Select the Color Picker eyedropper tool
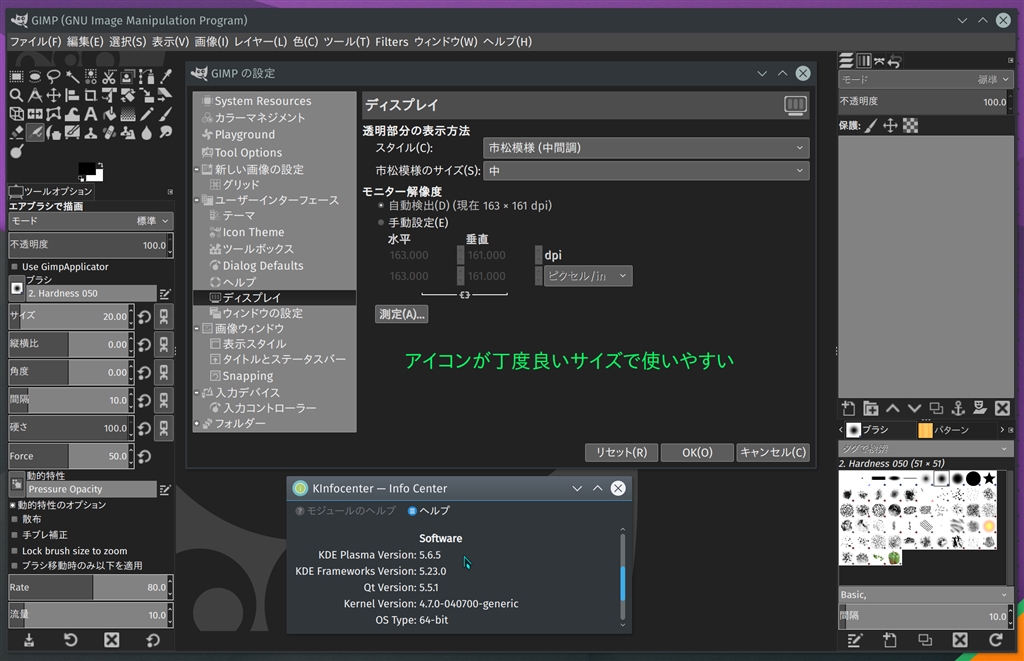The width and height of the screenshot is (1024, 661). click(166, 76)
